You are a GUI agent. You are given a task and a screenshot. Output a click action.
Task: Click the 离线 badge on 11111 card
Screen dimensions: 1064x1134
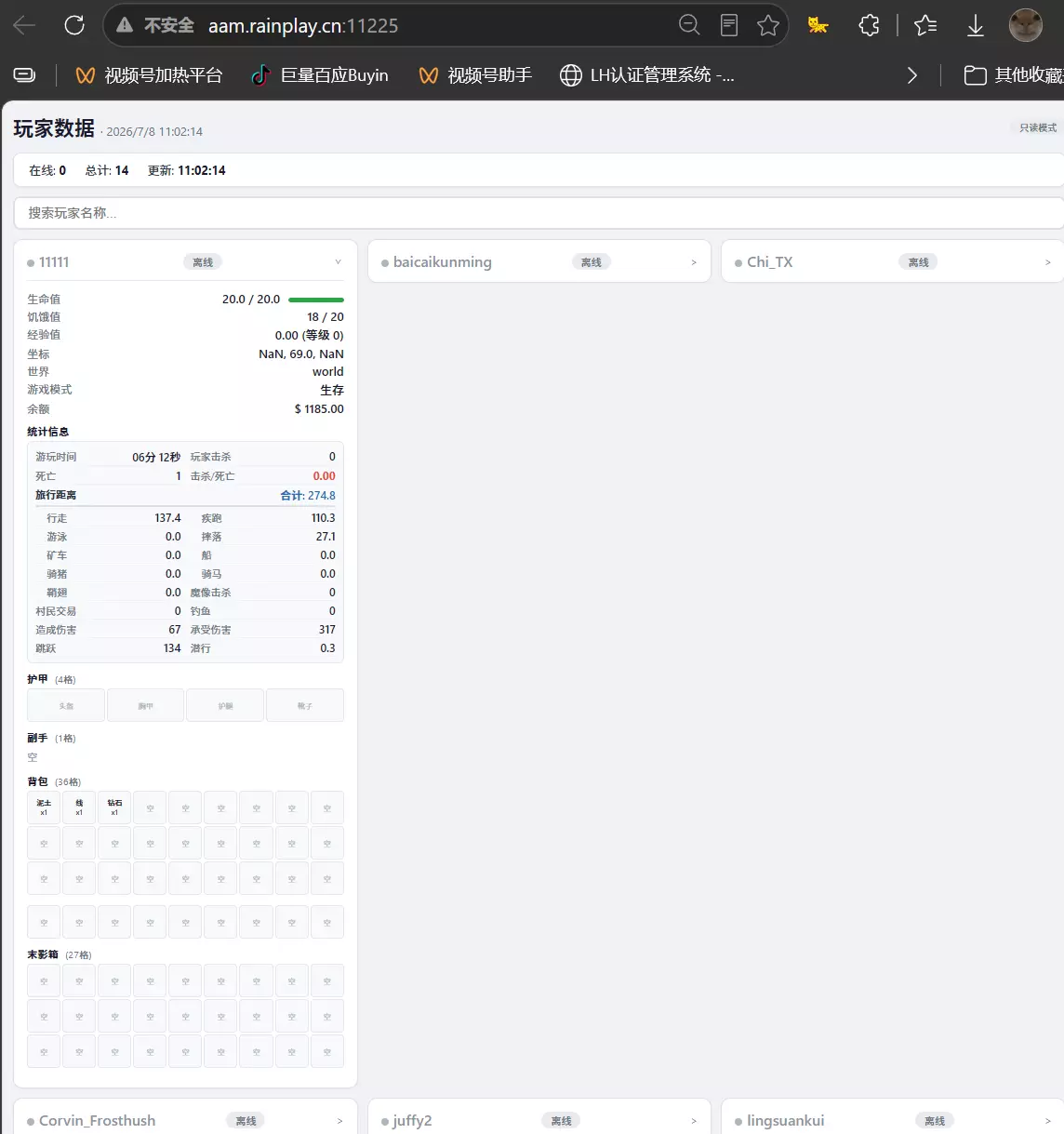[x=203, y=262]
